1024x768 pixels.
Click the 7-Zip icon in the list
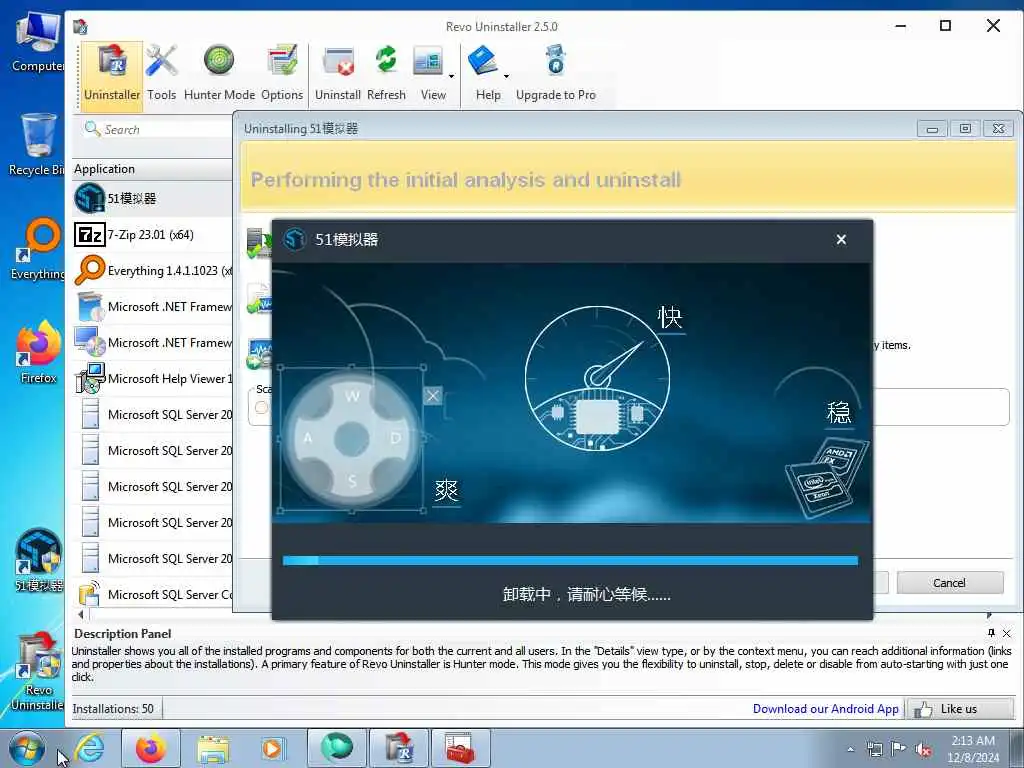click(89, 234)
